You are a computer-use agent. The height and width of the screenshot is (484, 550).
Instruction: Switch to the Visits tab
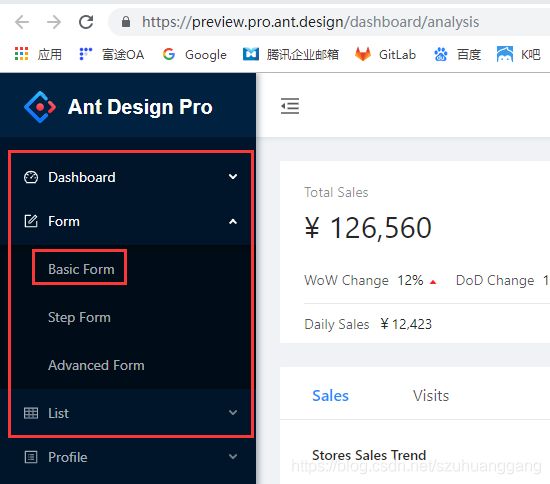tap(431, 396)
